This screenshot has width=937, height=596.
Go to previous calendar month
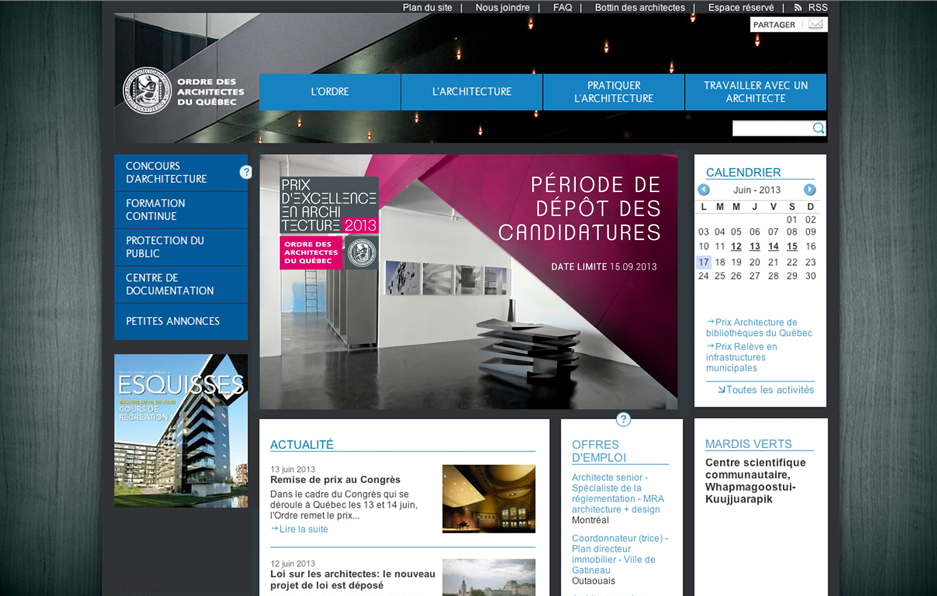pos(703,190)
